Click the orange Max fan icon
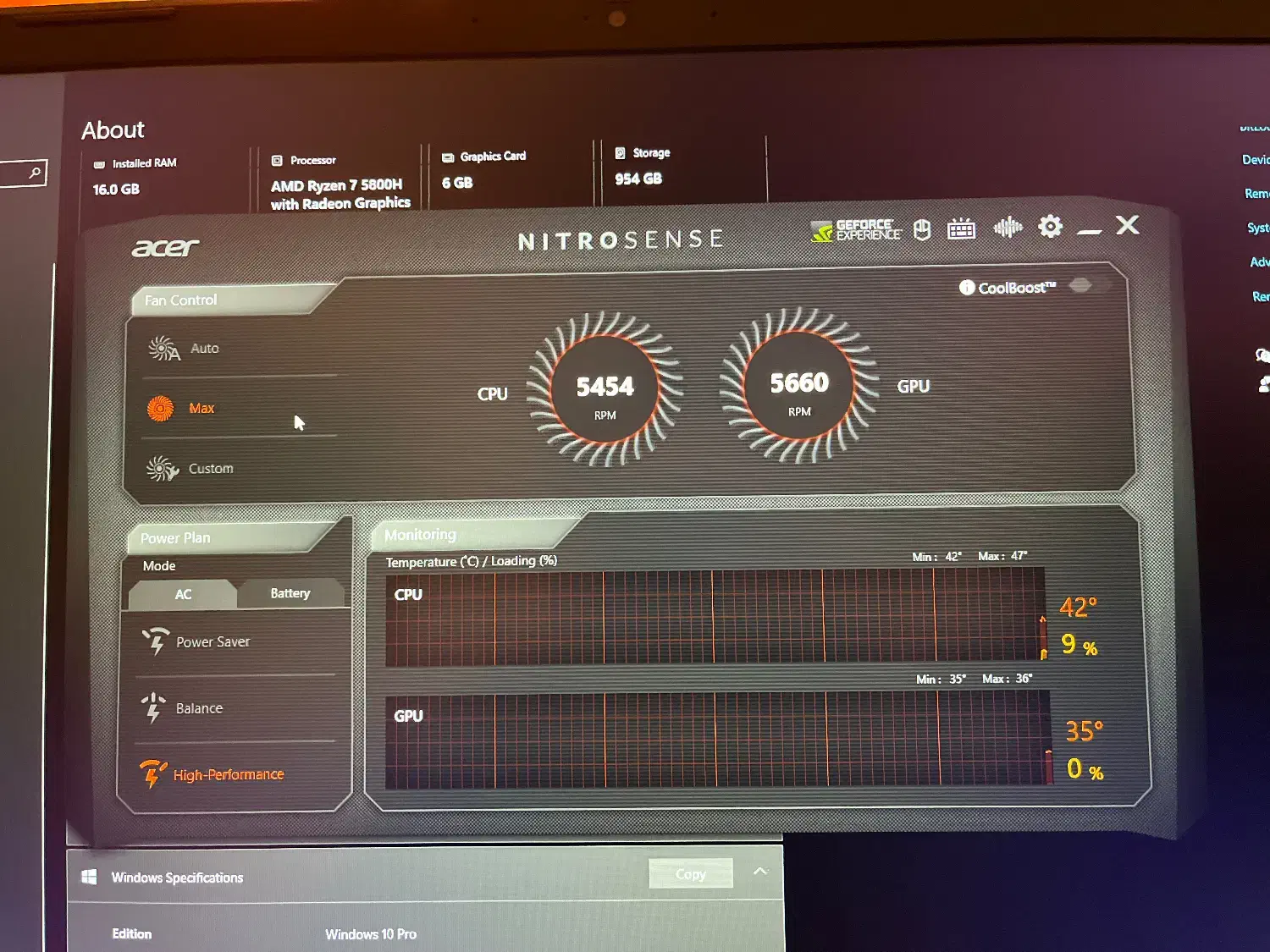The image size is (1270, 952). tap(161, 408)
